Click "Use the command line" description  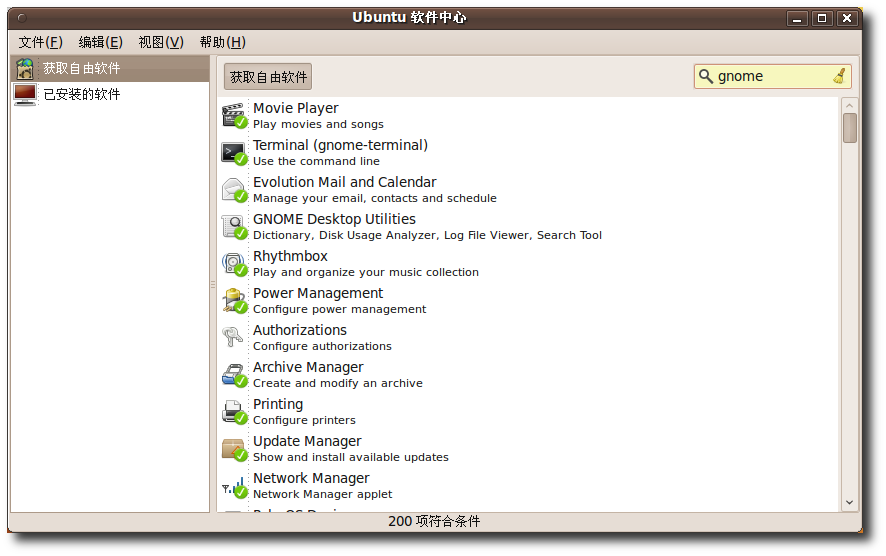pyautogui.click(x=316, y=162)
